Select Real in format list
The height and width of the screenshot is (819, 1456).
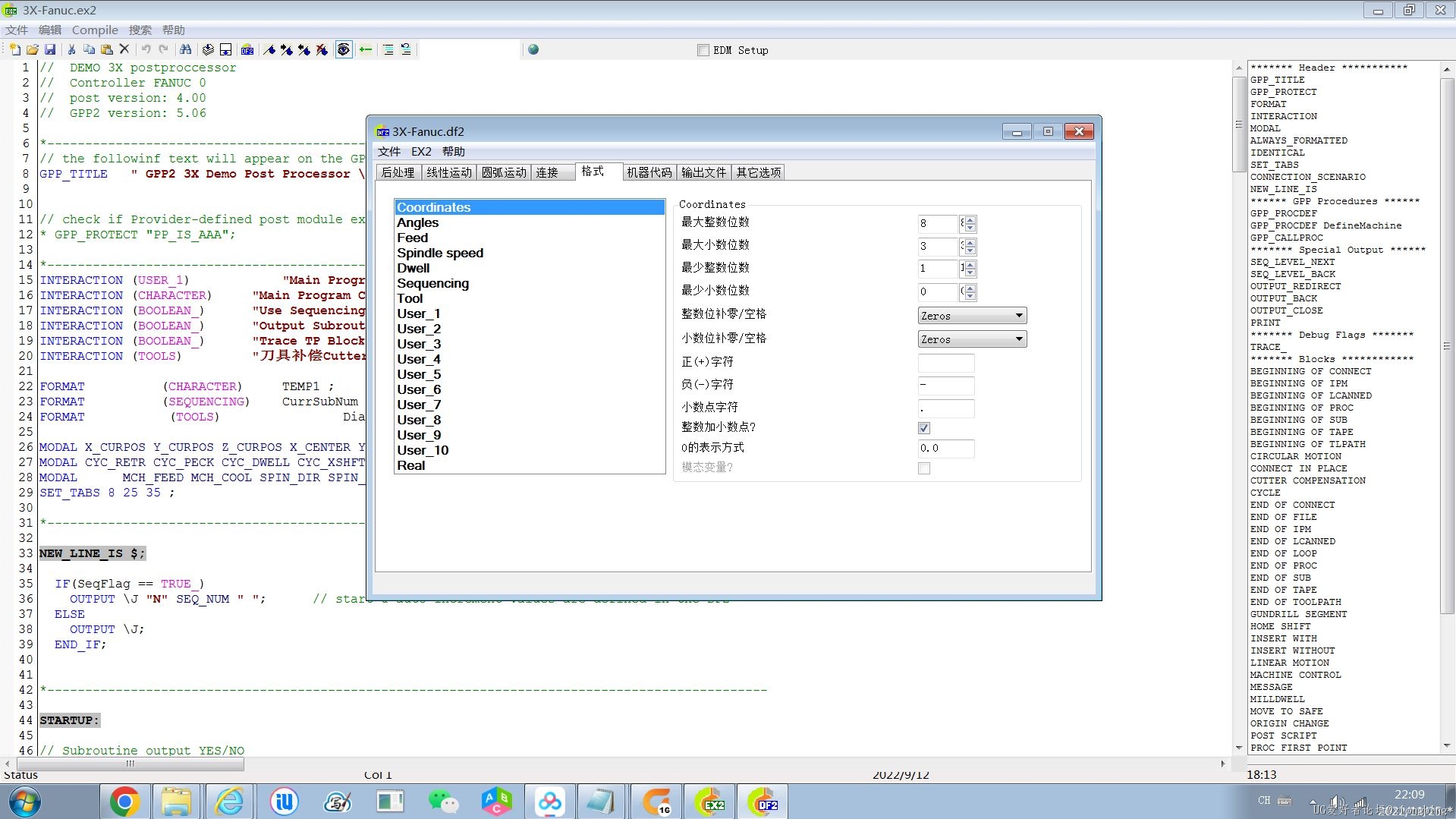(530, 465)
